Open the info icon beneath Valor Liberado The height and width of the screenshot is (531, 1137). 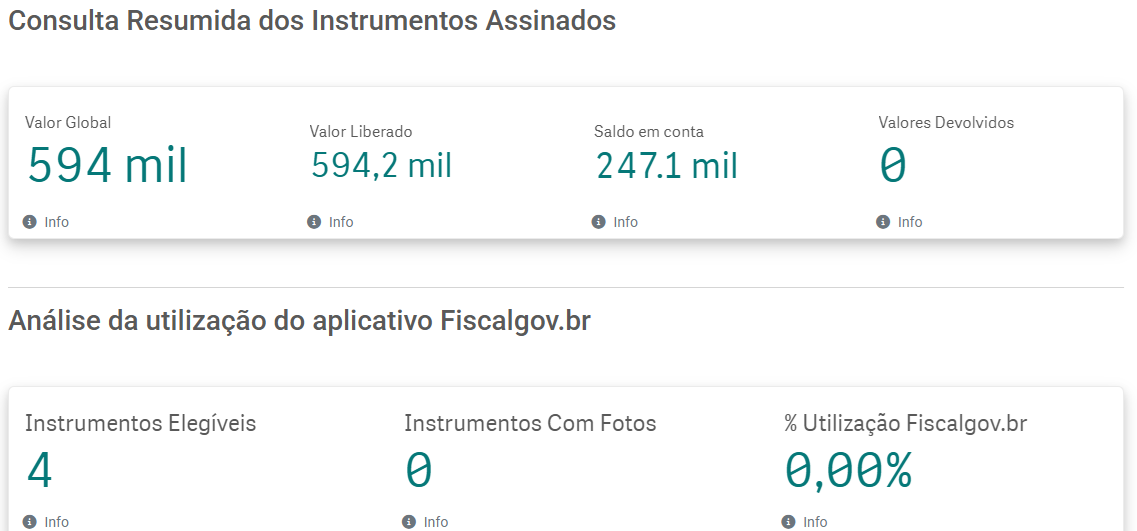pos(313,222)
